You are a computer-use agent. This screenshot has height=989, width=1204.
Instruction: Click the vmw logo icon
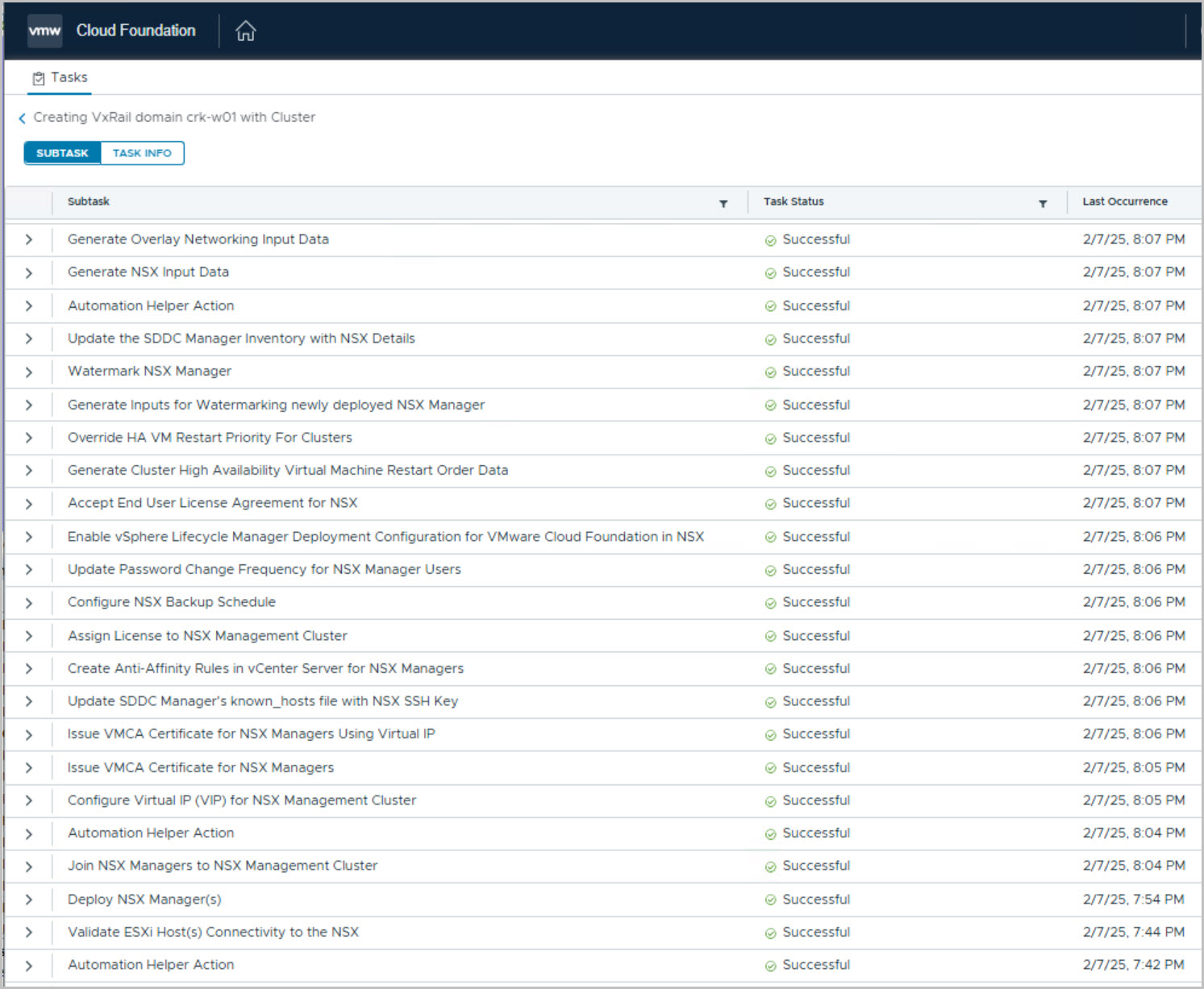tap(44, 31)
